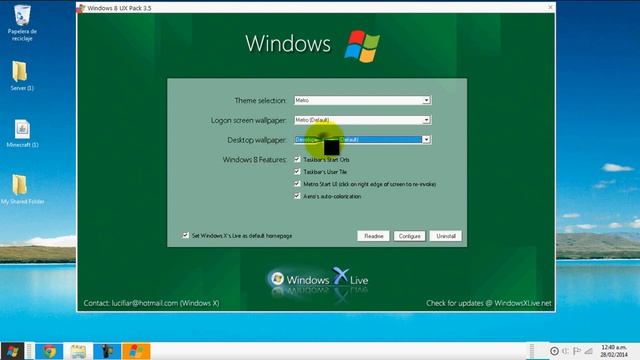This screenshot has width=640, height=360.
Task: Open File Explorer from the taskbar
Action: click(x=78, y=351)
